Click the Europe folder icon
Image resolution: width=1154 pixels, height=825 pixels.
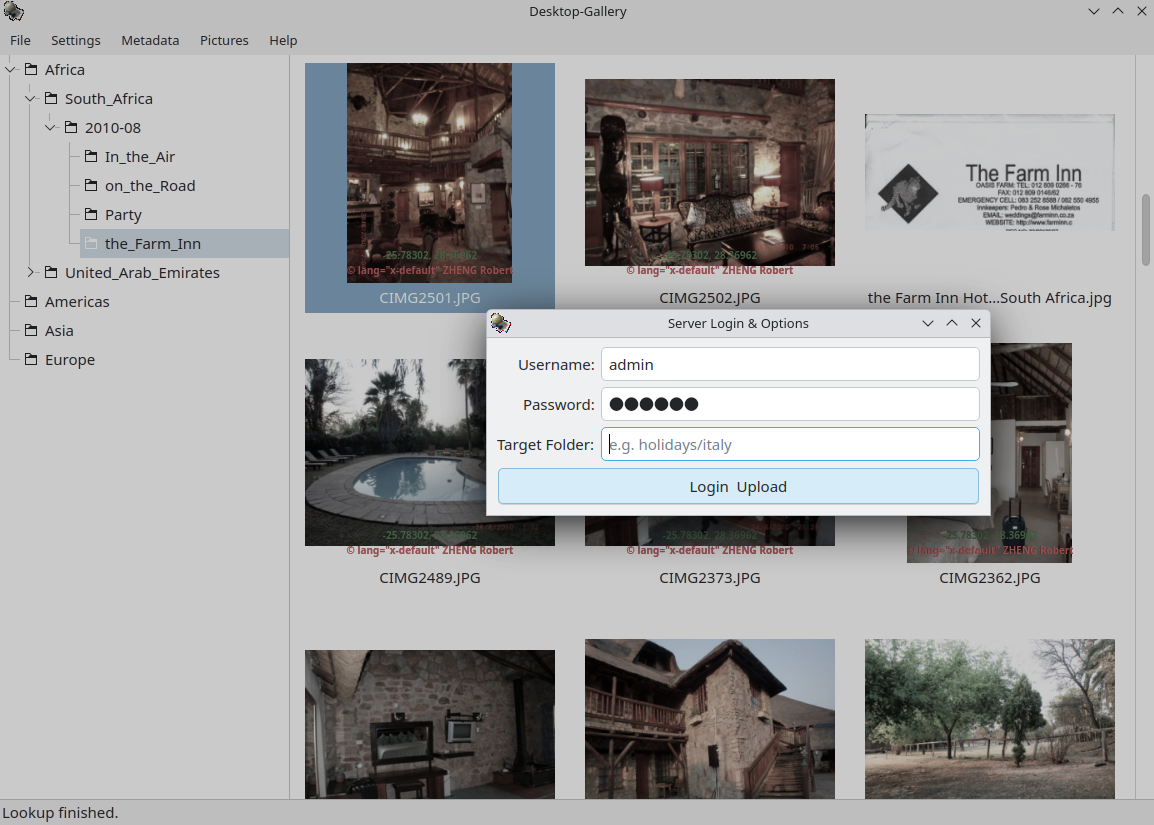31,360
